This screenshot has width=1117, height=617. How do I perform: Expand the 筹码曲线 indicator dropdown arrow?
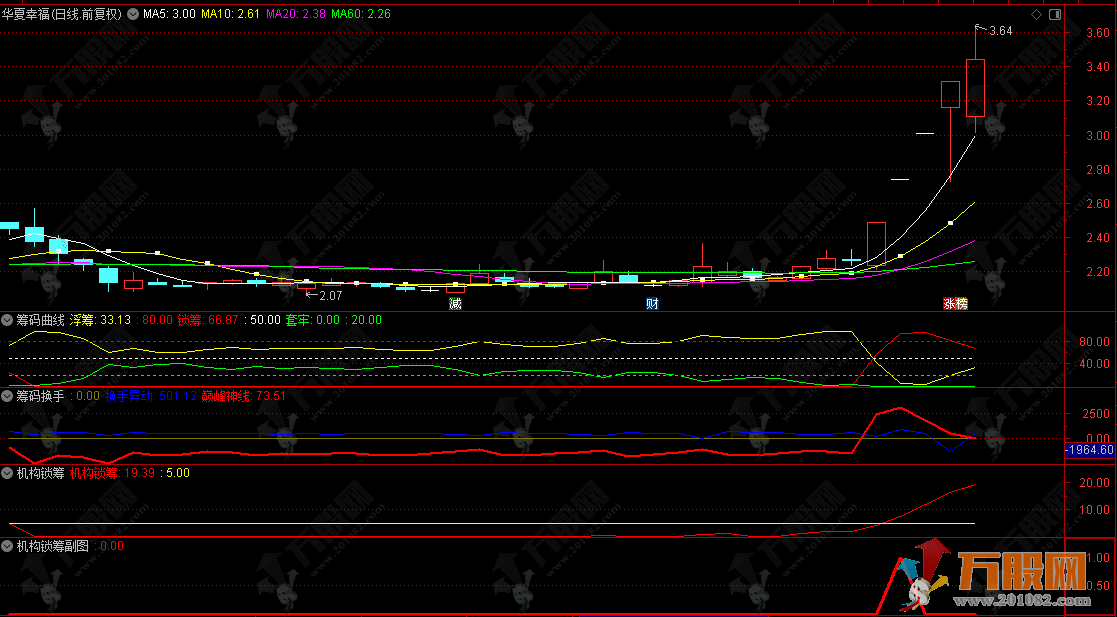pyautogui.click(x=8, y=320)
